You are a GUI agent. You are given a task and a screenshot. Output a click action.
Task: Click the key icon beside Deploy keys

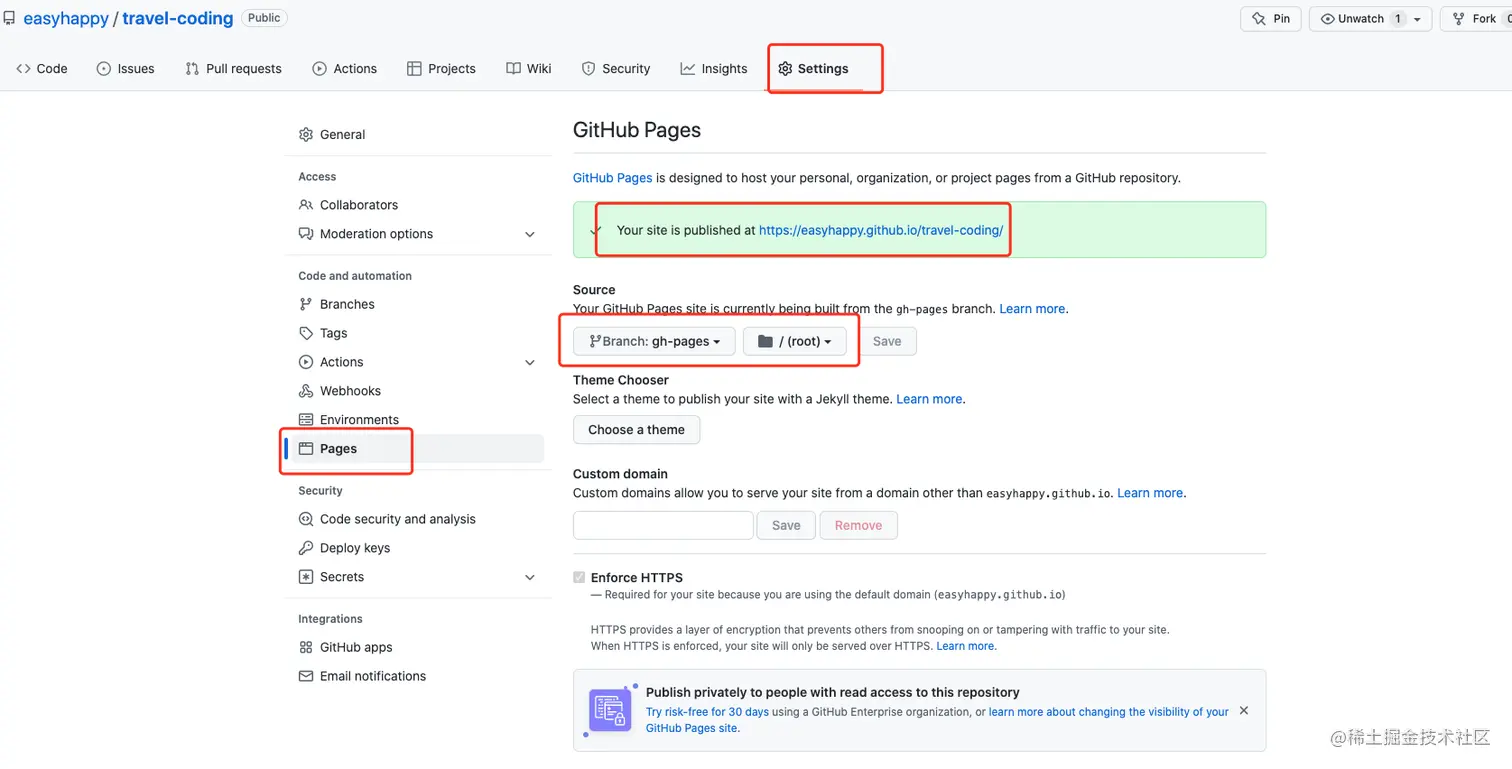[x=306, y=548]
